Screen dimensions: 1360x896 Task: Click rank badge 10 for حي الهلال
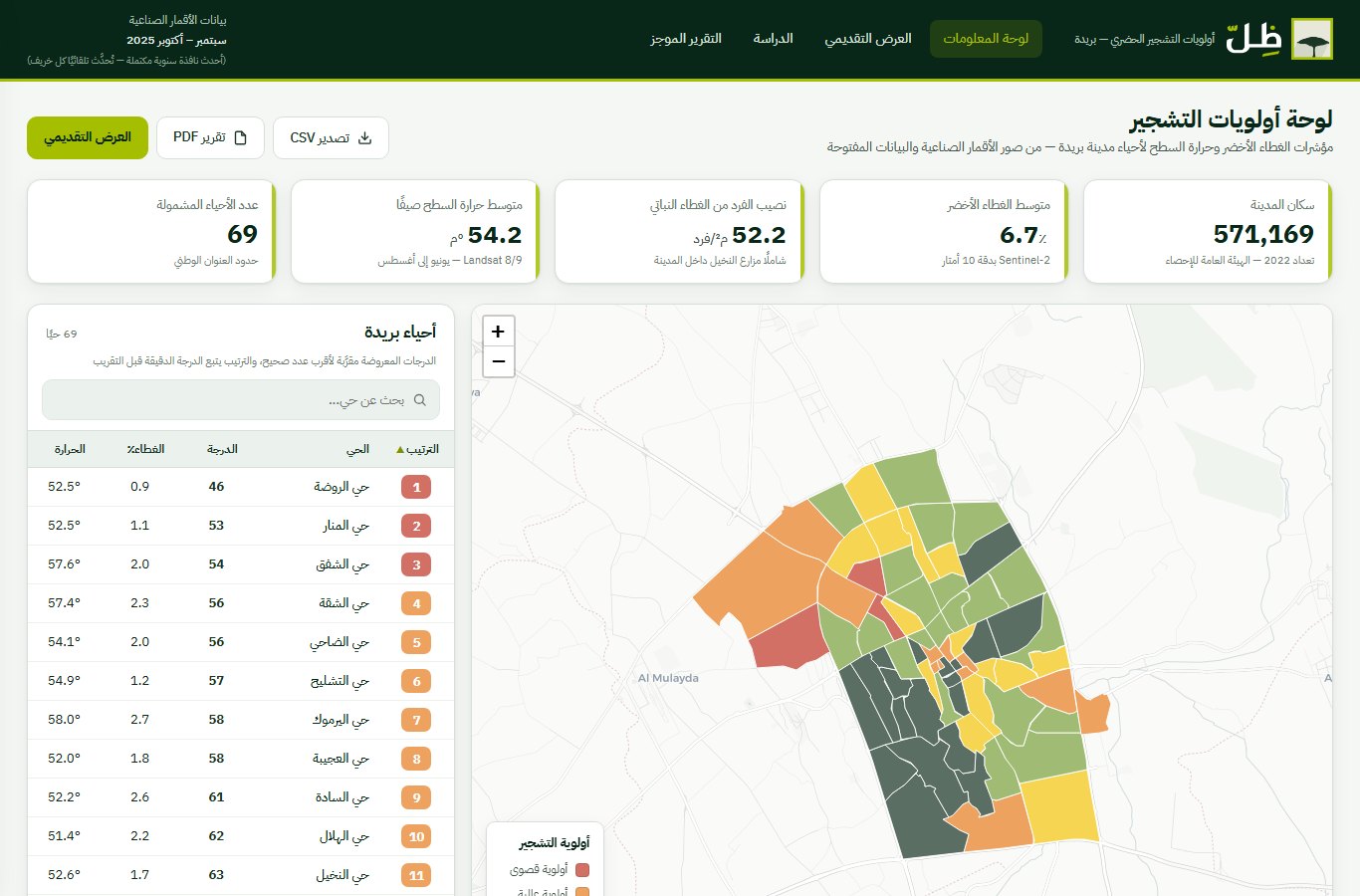[416, 836]
